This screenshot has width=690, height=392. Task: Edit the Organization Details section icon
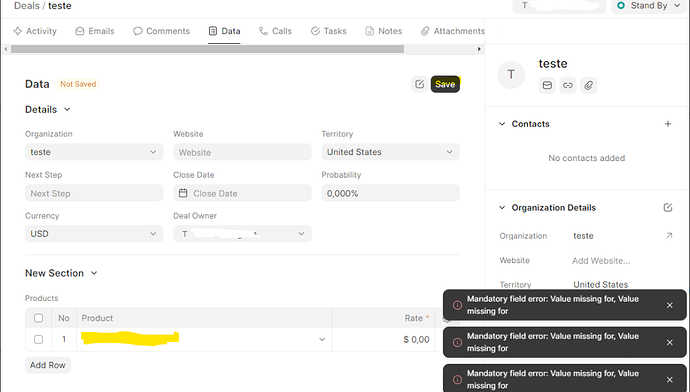click(668, 208)
